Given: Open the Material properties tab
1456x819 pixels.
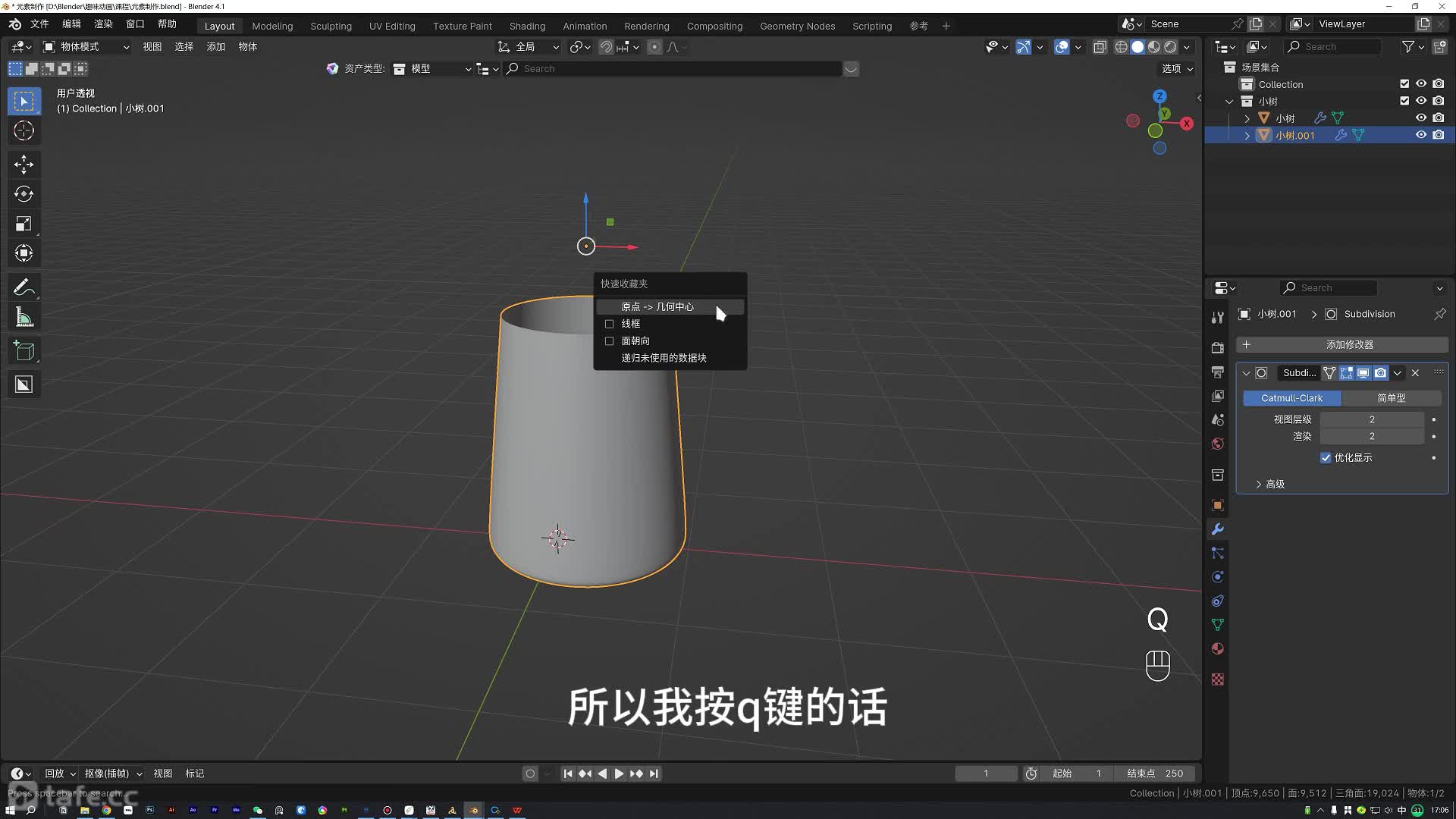Looking at the screenshot, I should (x=1218, y=649).
